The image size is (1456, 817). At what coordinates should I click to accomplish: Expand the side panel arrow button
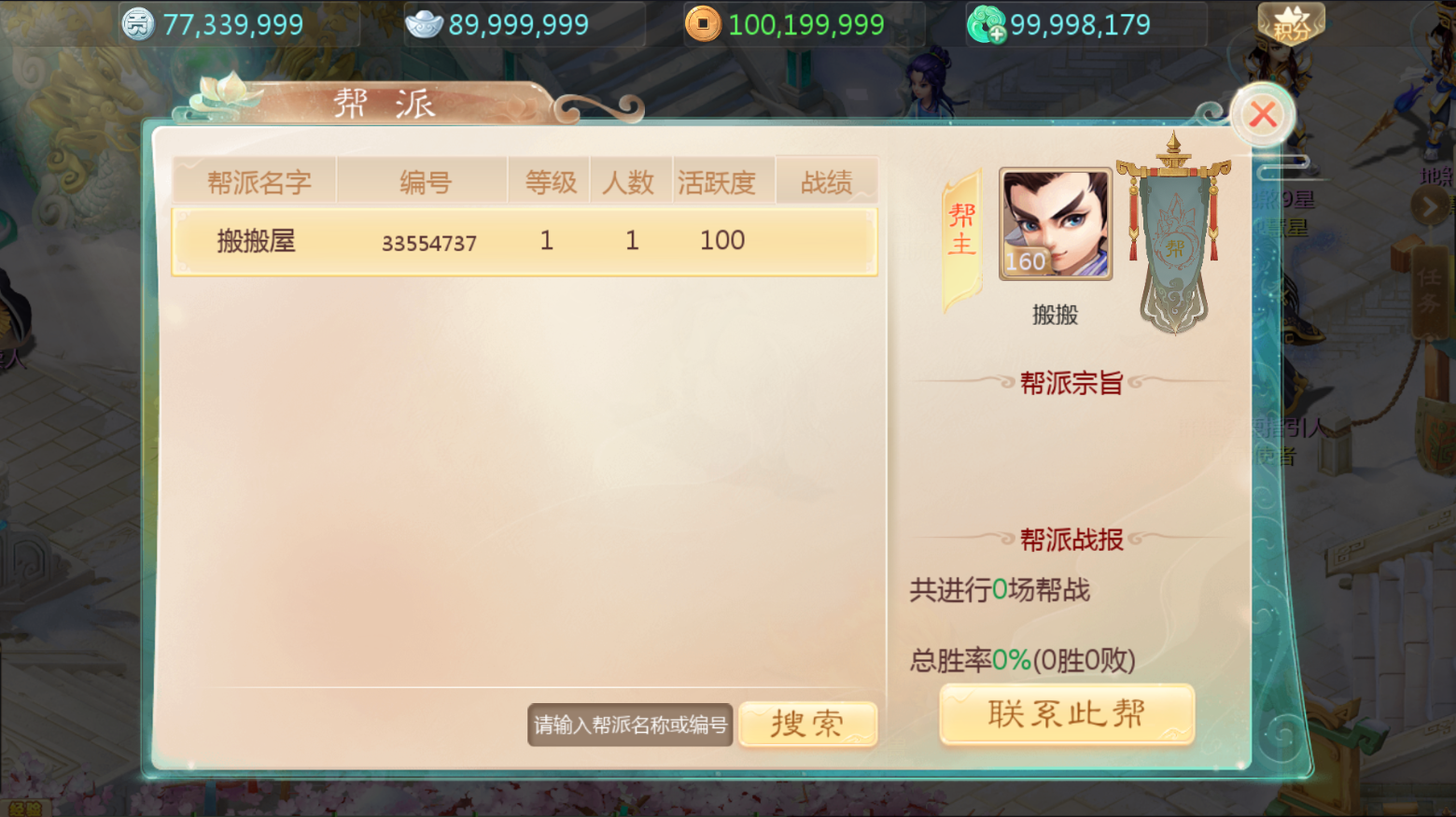tap(1429, 206)
